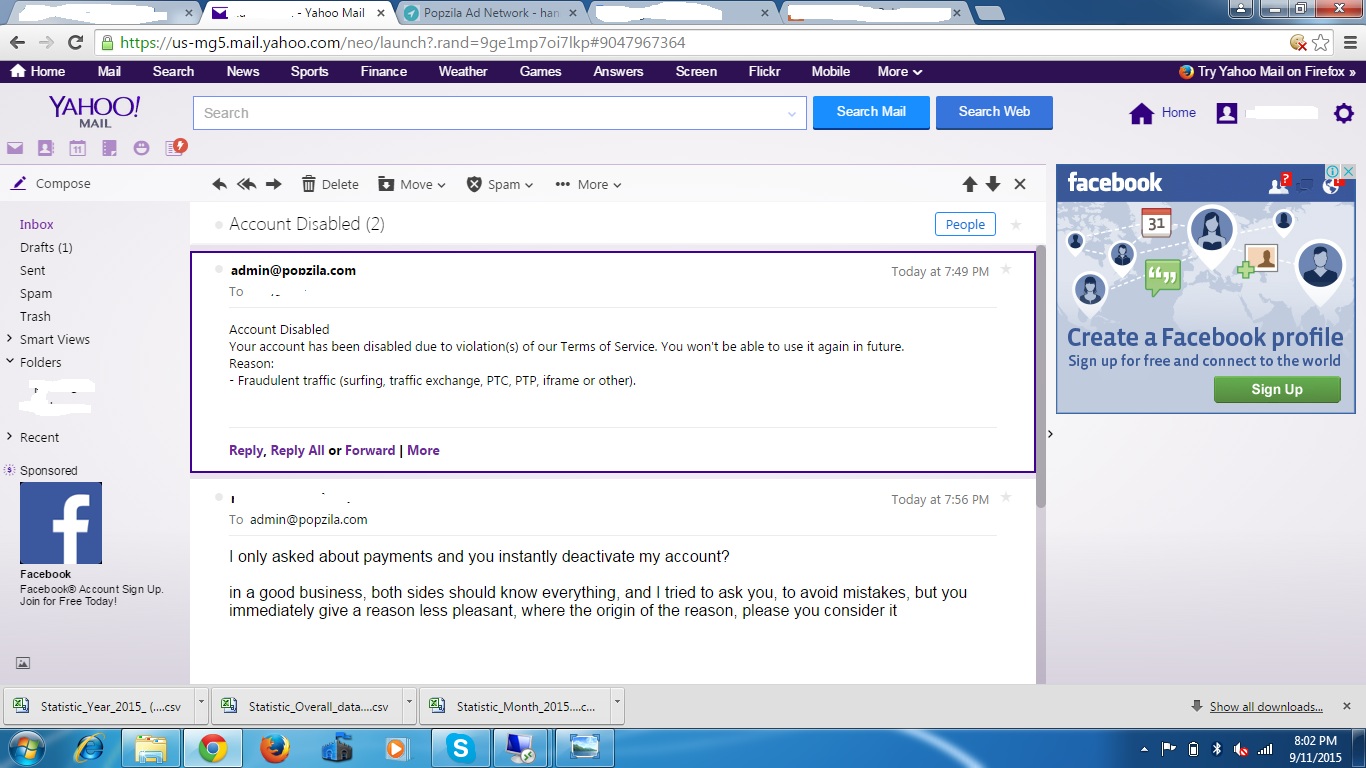
Task: Open Finance in Yahoo navigation bar
Action: [x=384, y=71]
